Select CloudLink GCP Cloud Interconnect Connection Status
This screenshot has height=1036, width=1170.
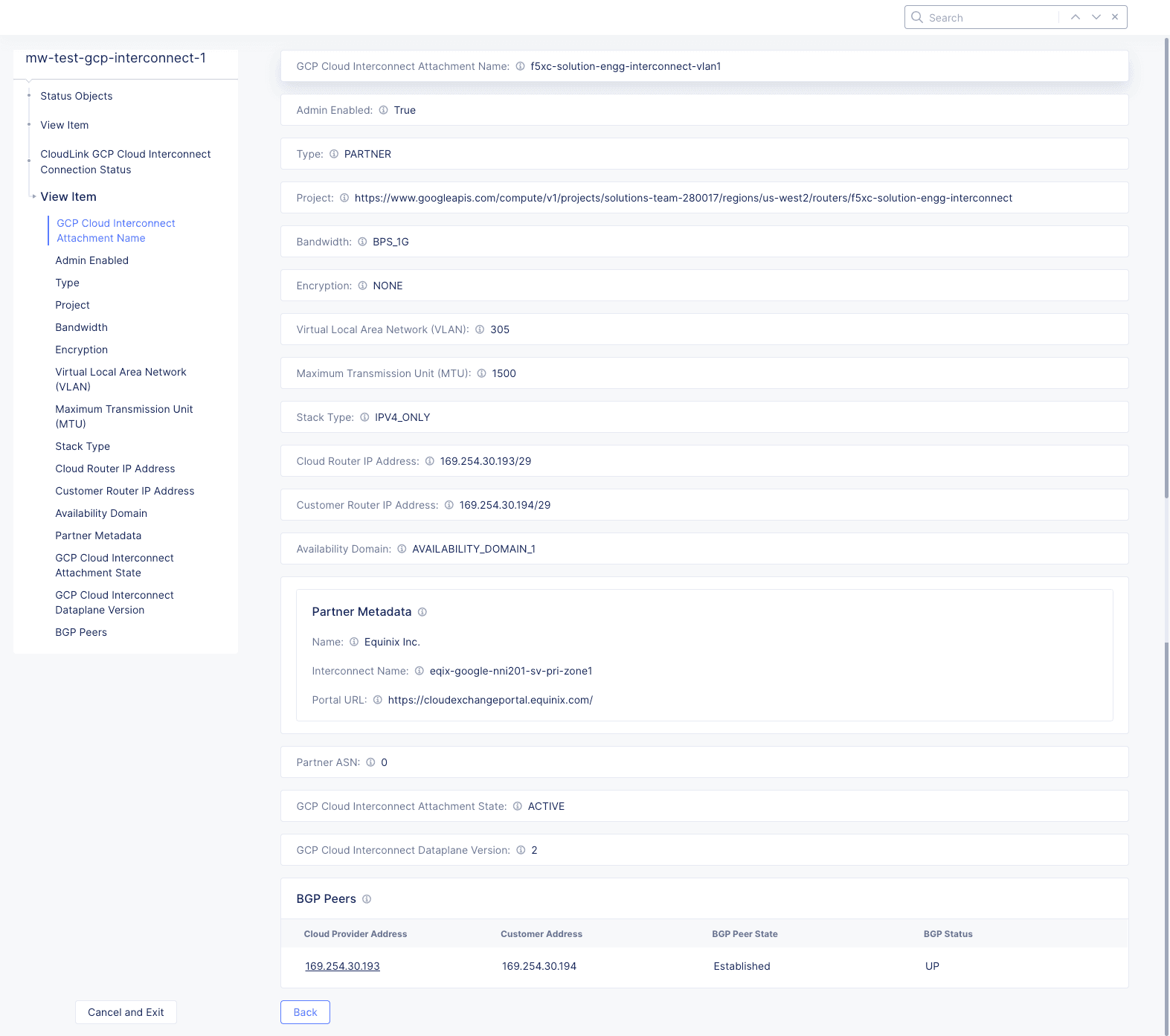(x=125, y=162)
